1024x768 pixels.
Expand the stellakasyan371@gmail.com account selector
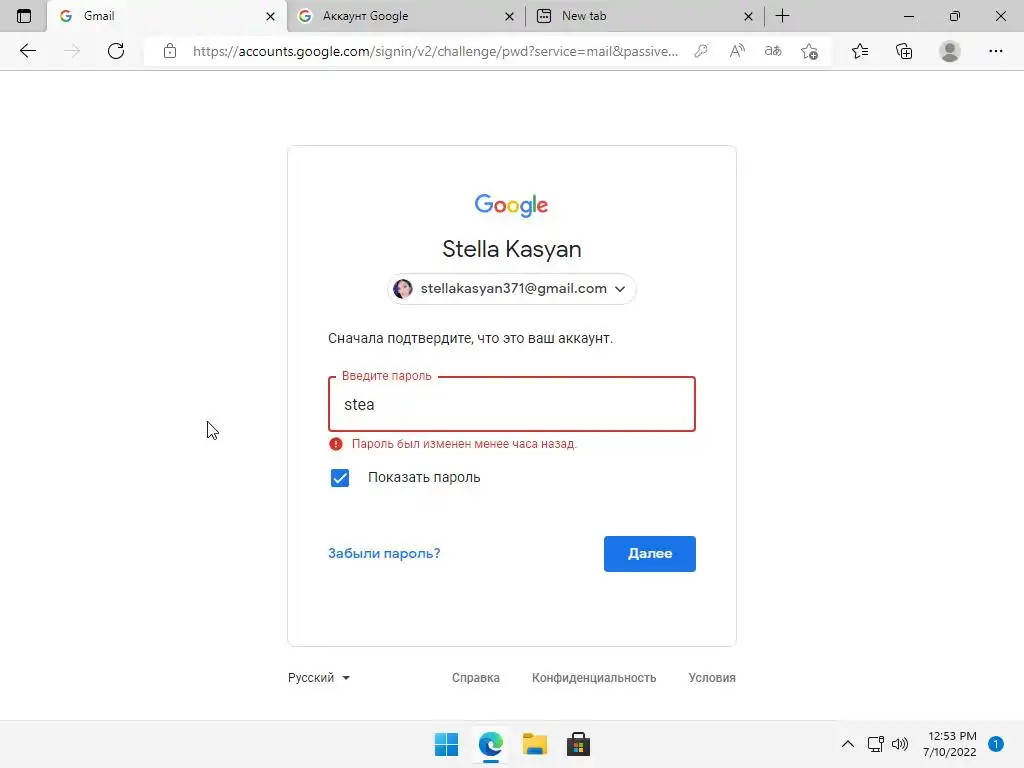[x=511, y=289]
